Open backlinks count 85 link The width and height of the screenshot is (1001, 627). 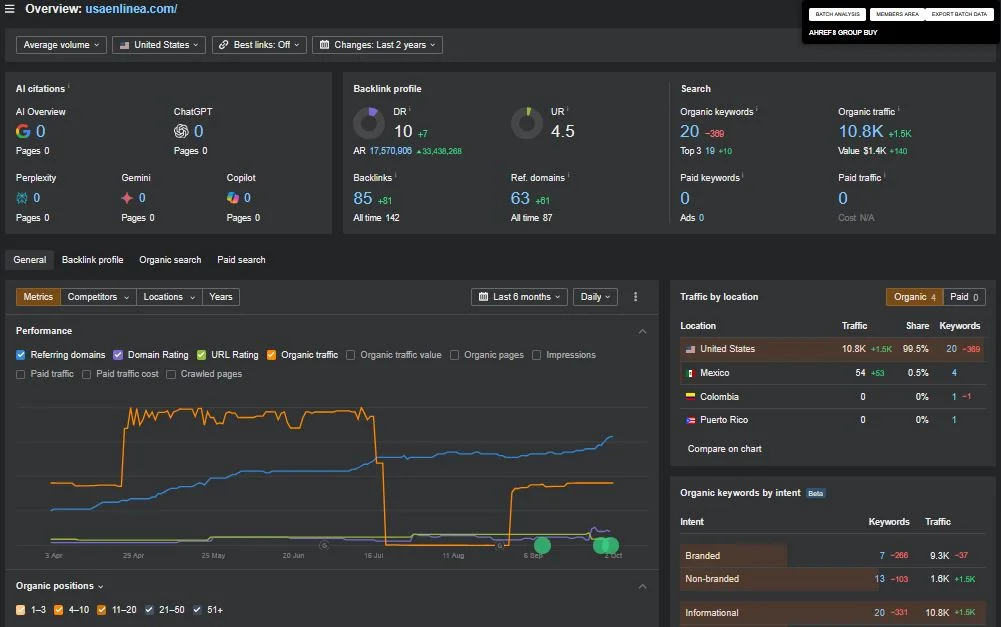[x=363, y=199]
